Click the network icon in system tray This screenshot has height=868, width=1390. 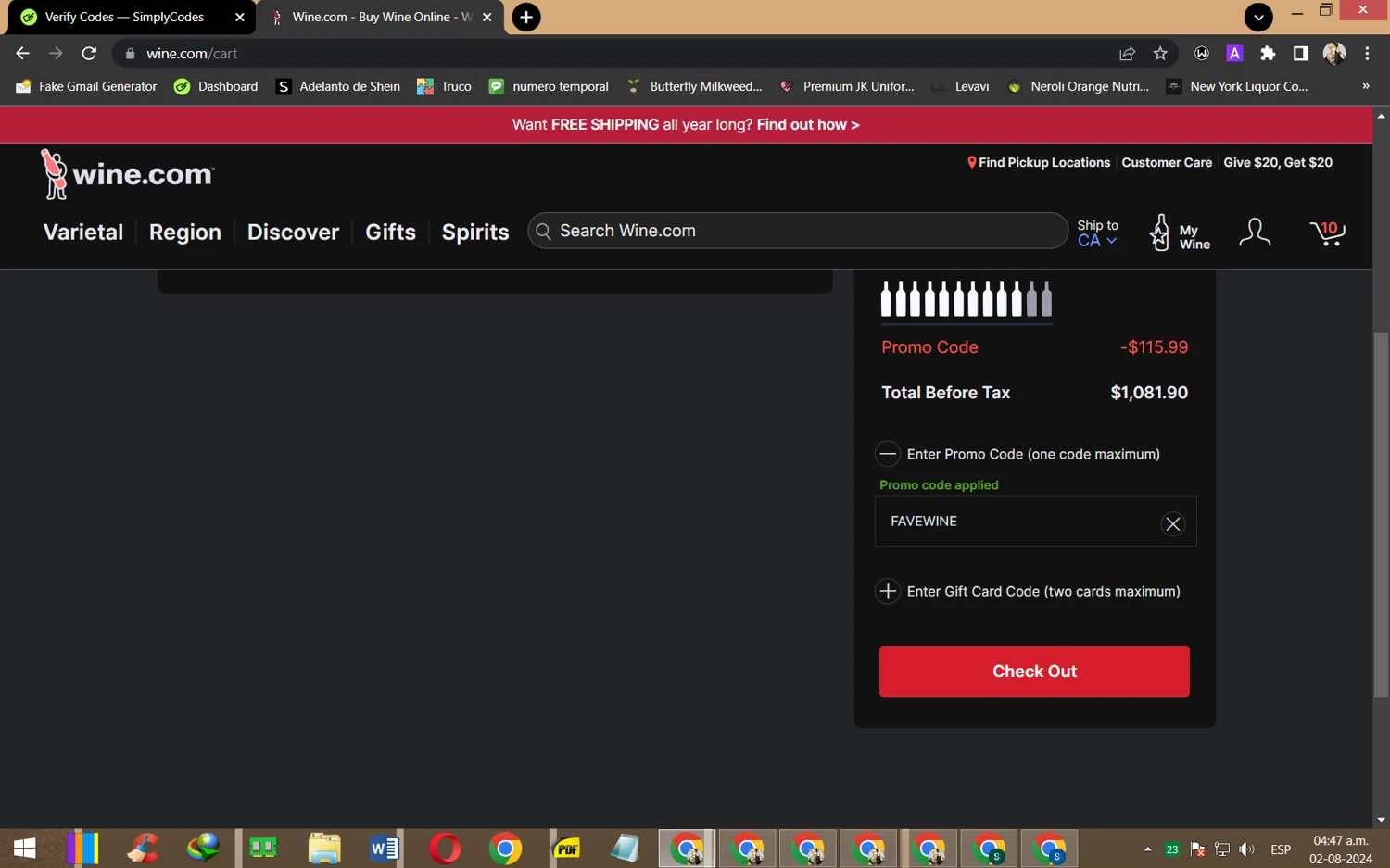click(x=1222, y=849)
